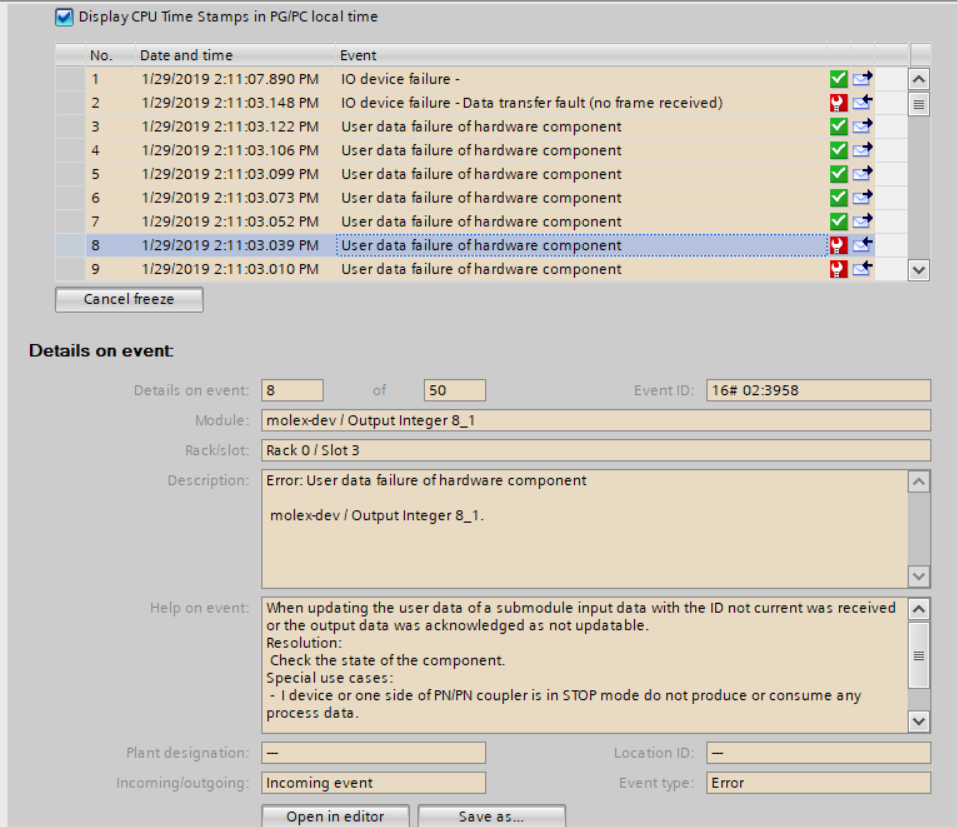Click the Event ID field 16# 02:3958

(x=818, y=391)
